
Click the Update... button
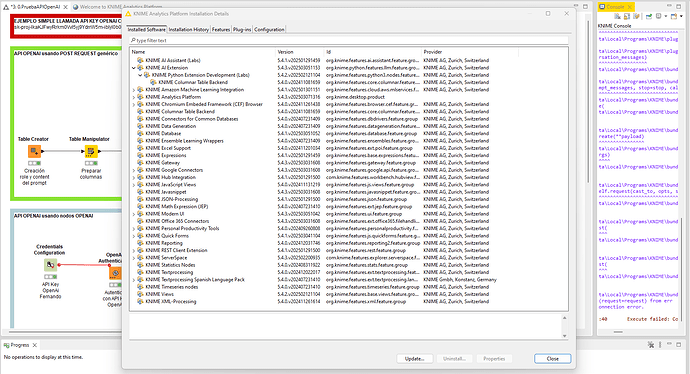tap(415, 359)
